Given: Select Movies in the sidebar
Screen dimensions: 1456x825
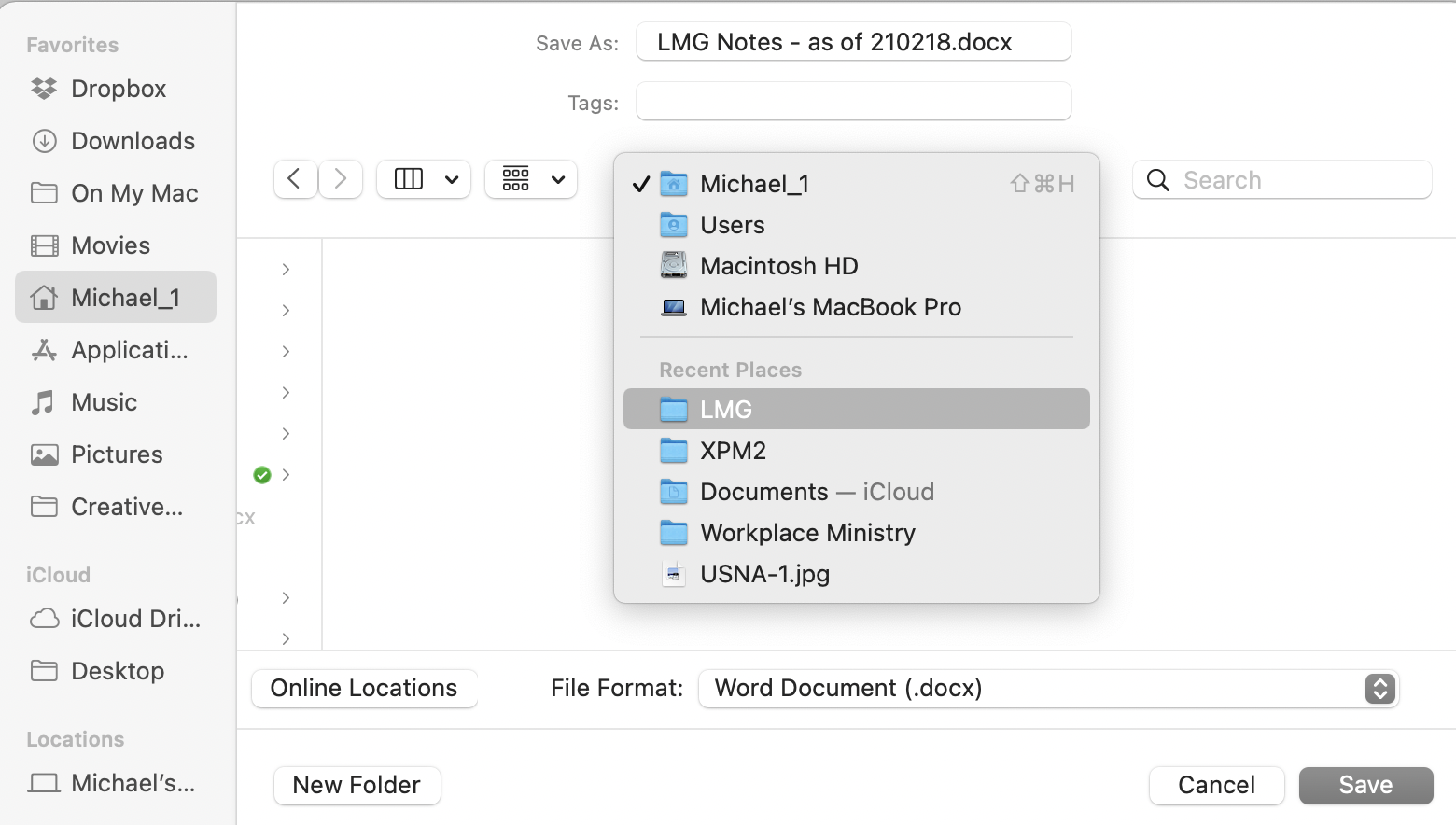Looking at the screenshot, I should tap(116, 245).
